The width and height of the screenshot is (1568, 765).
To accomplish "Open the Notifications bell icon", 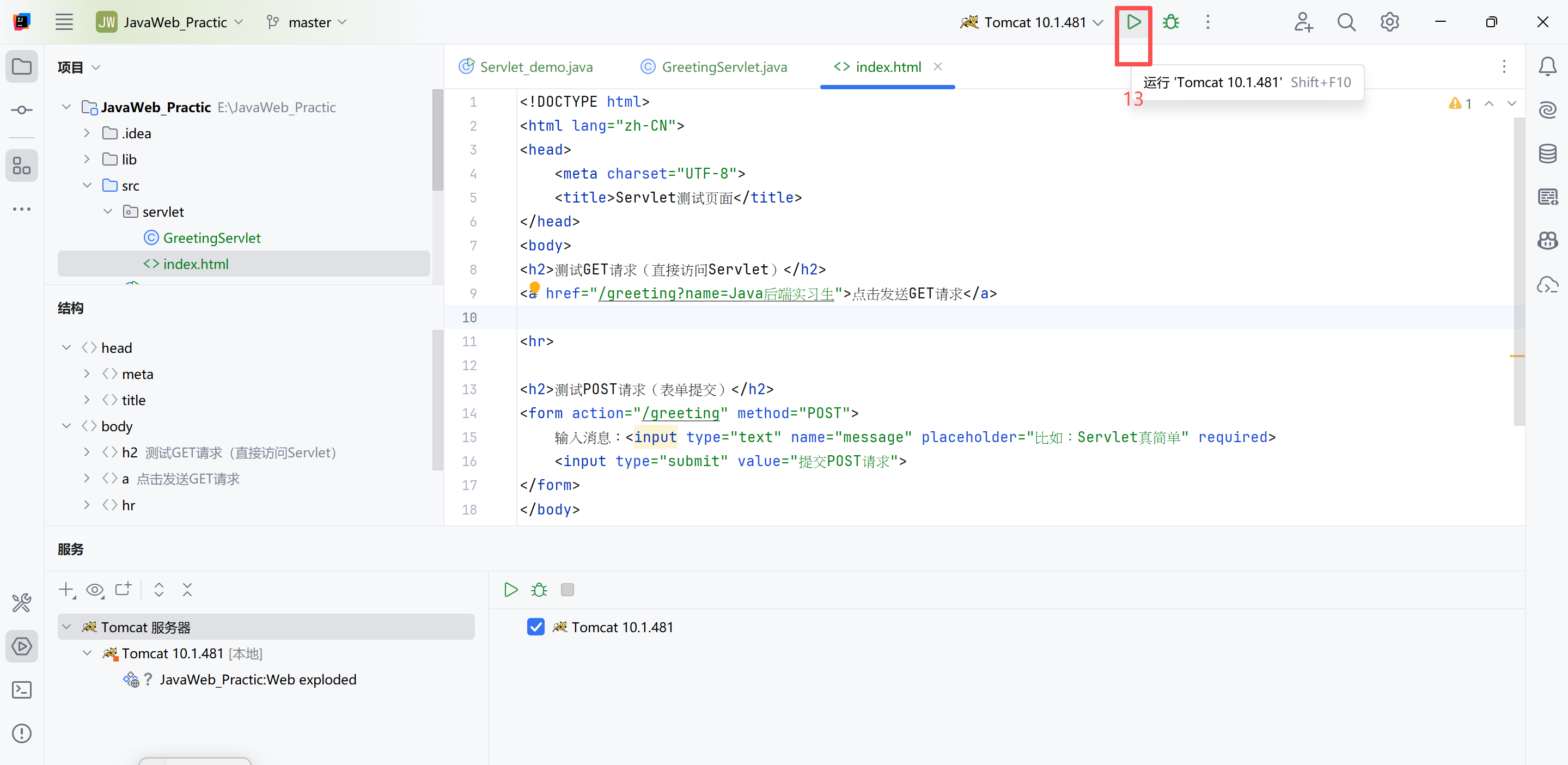I will pos(1547,66).
